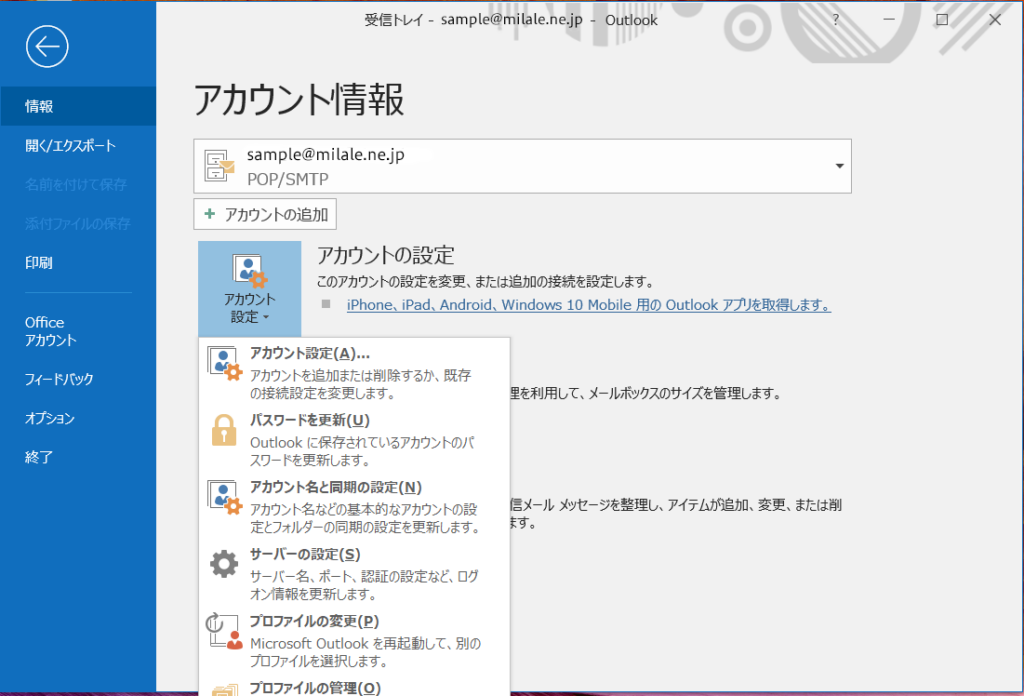
Task: Select 印刷 in the sidebar
Action: point(78,262)
